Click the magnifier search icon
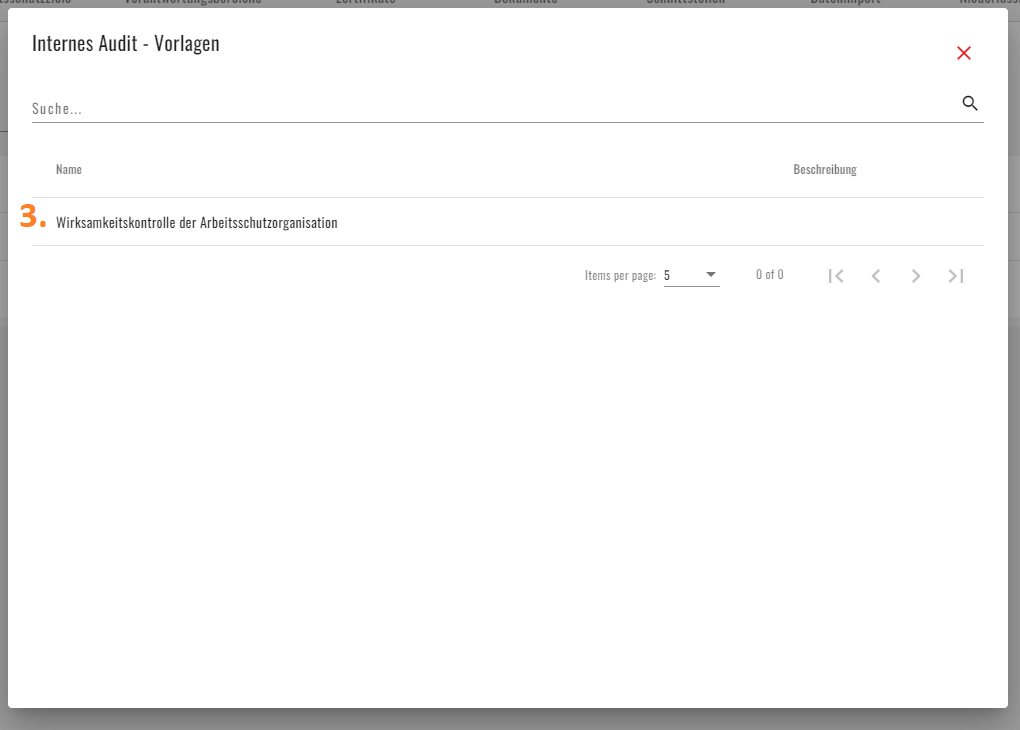Image resolution: width=1020 pixels, height=730 pixels. [x=970, y=103]
